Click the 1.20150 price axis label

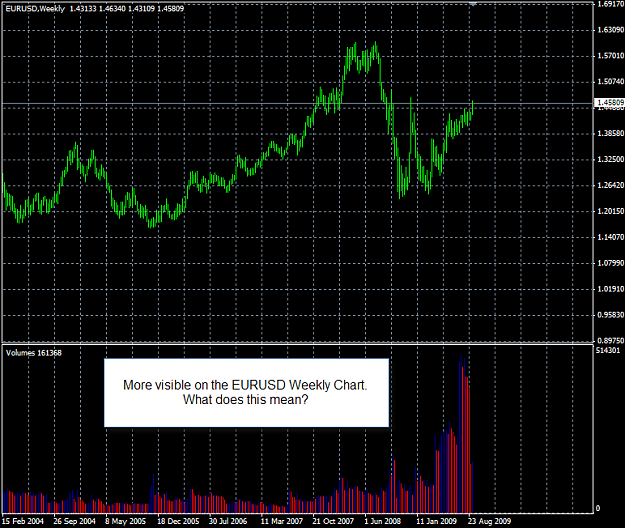point(610,211)
